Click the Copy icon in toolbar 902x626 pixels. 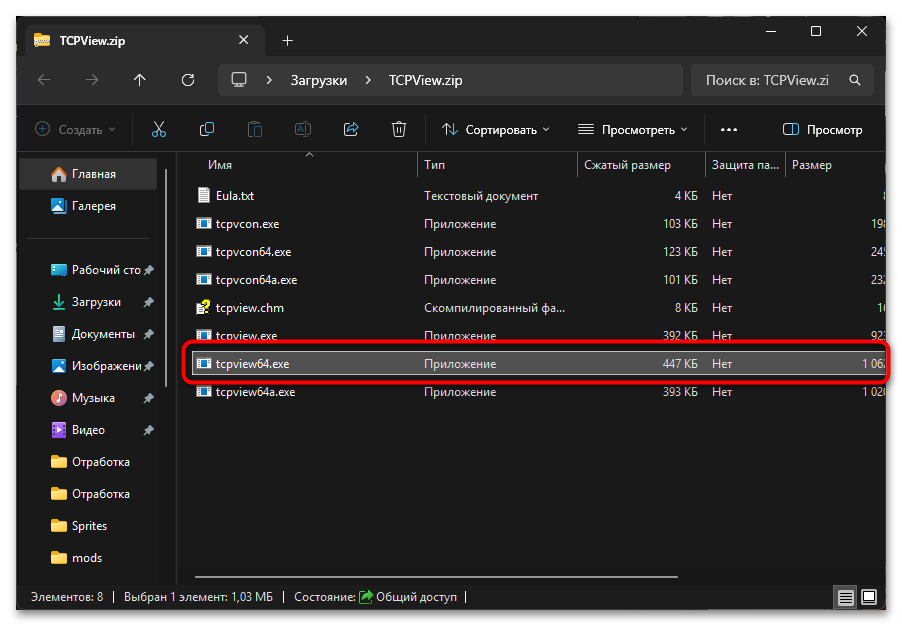(207, 129)
